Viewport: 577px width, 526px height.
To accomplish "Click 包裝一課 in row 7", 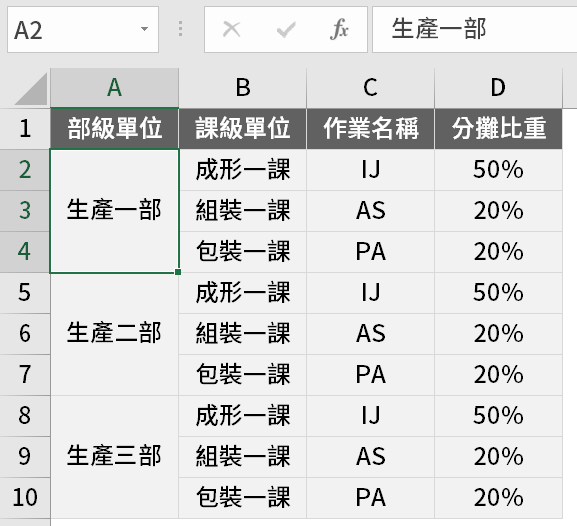I will pos(243,375).
